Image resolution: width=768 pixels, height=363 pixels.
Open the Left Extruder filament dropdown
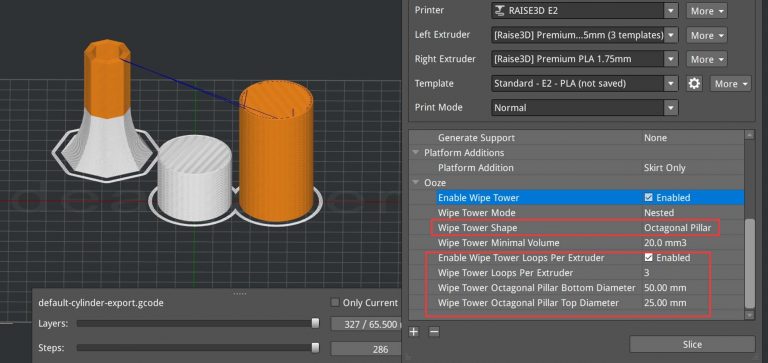(x=585, y=35)
